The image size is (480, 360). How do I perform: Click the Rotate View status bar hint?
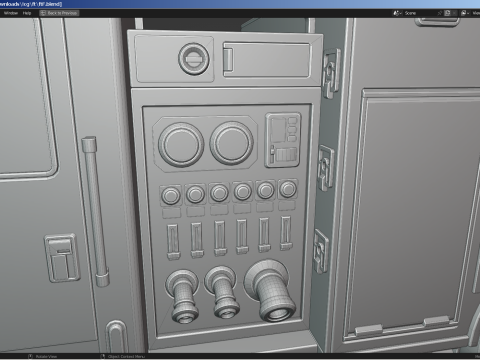(x=43, y=356)
